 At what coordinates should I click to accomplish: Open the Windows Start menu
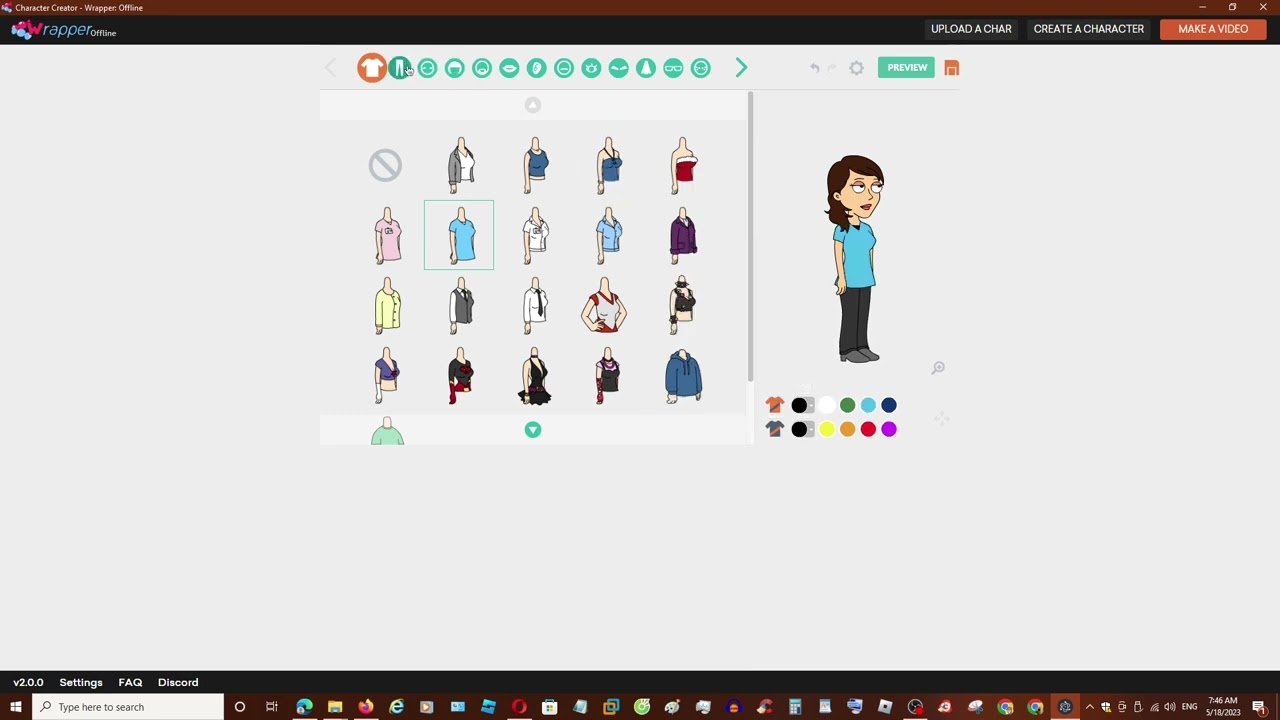point(15,707)
